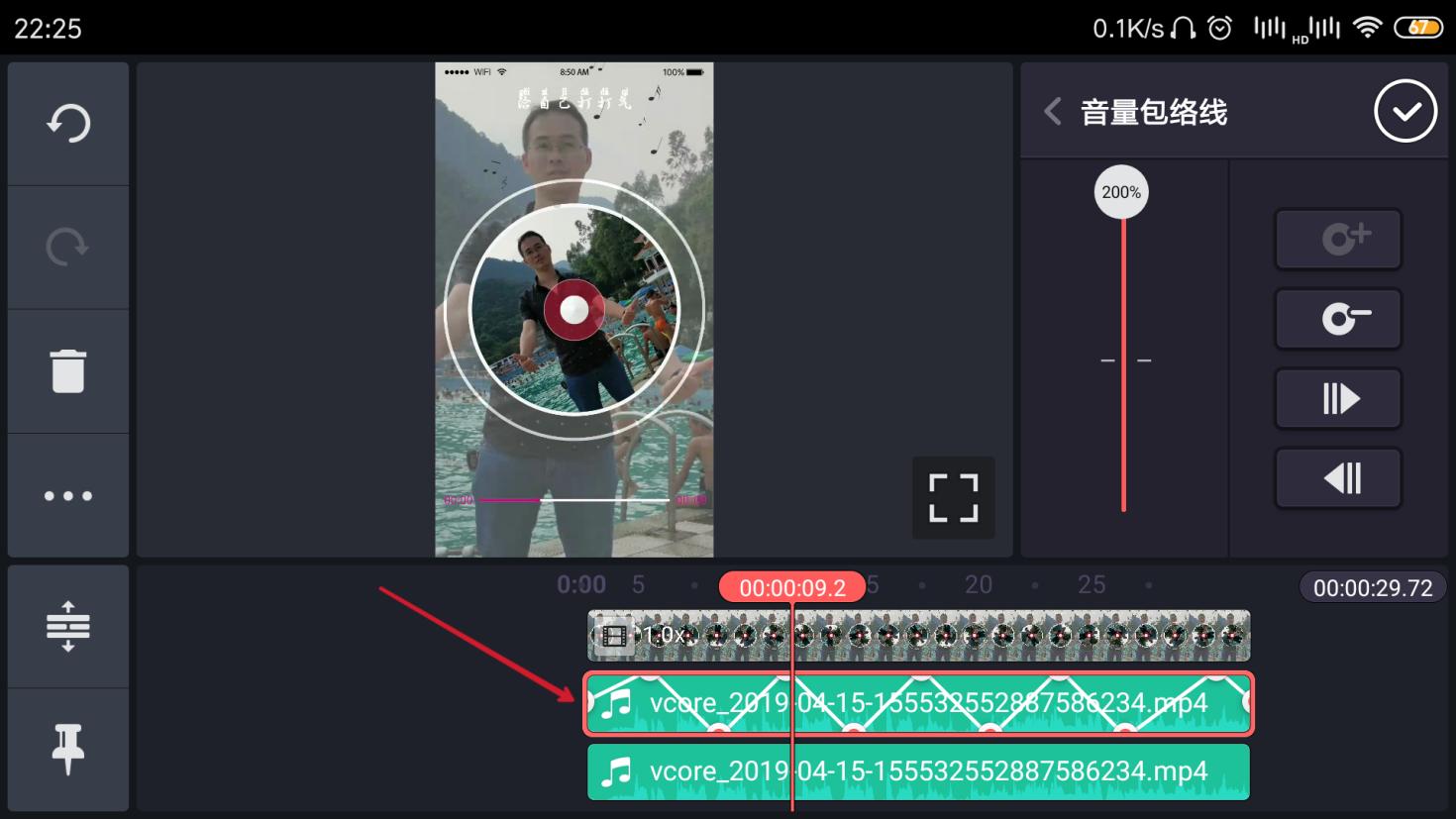Viewport: 1456px width, 819px height.
Task: Tap the total duration 00:00:29.72 label
Action: click(x=1372, y=587)
